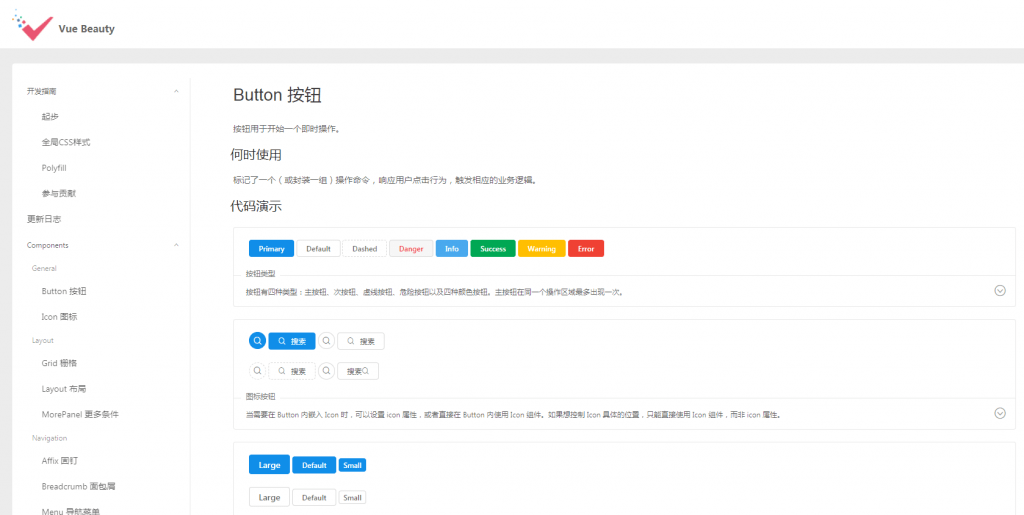The image size is (1024, 515).
Task: Collapse the Components sidebar section
Action: 176,245
